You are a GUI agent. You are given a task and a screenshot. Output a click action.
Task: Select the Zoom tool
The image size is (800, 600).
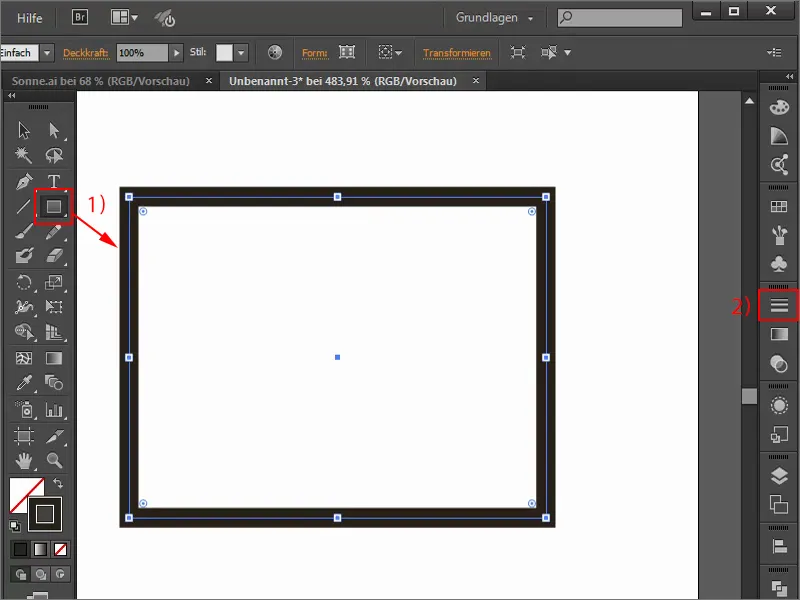coord(53,459)
